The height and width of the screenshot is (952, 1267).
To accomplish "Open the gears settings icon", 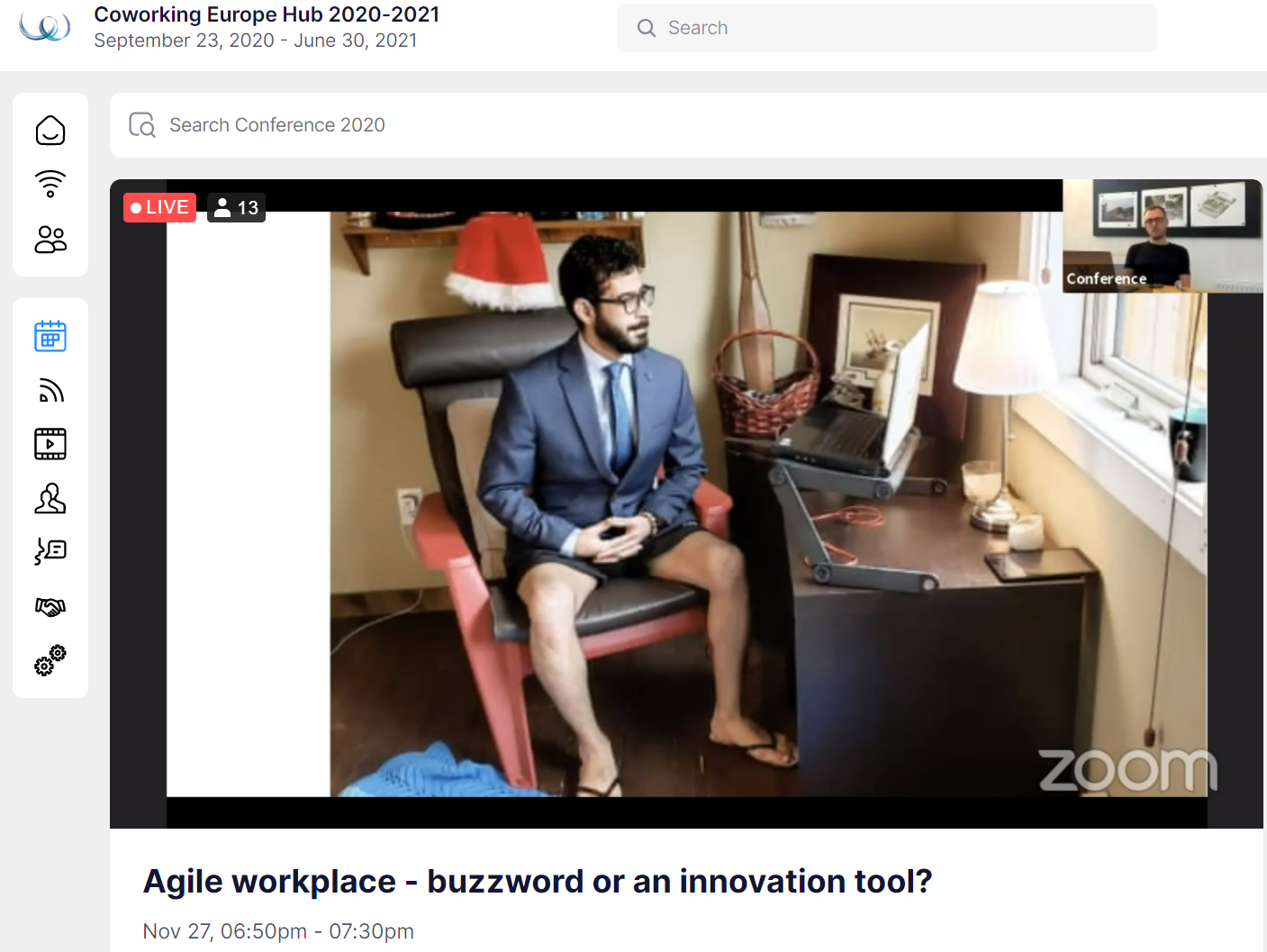I will click(x=50, y=660).
